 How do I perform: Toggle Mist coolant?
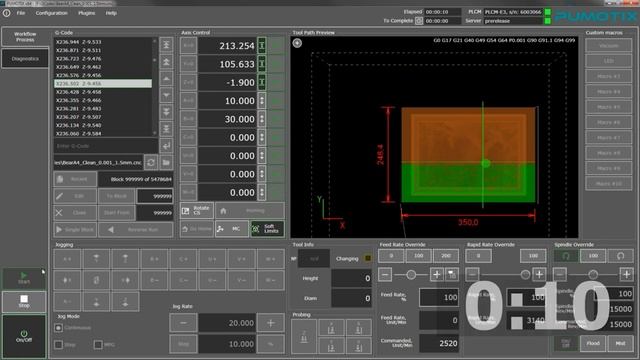620,344
